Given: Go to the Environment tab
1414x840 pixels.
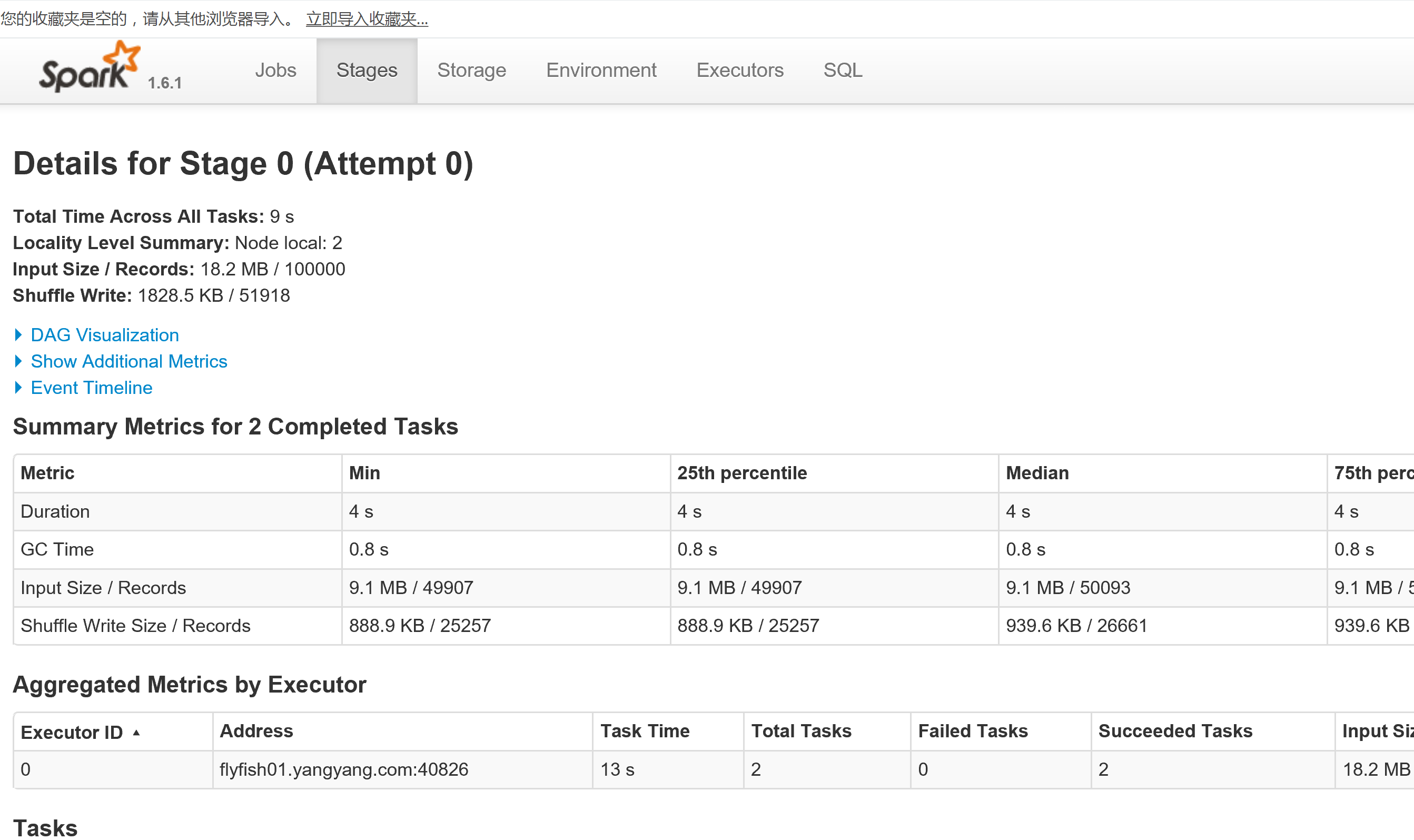Looking at the screenshot, I should tap(601, 70).
